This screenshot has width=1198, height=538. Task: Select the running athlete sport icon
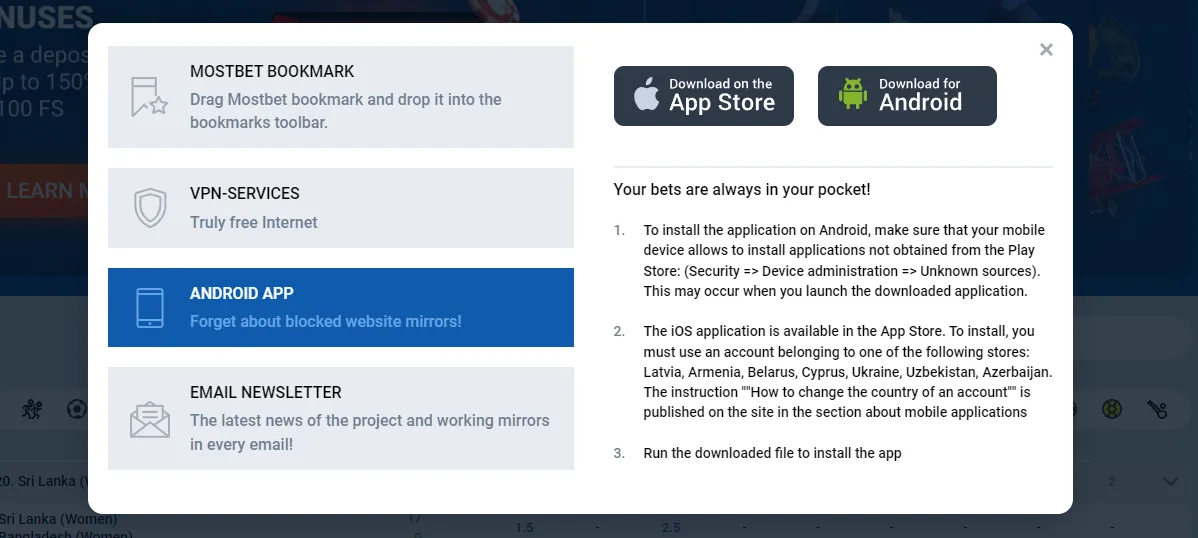(x=33, y=409)
